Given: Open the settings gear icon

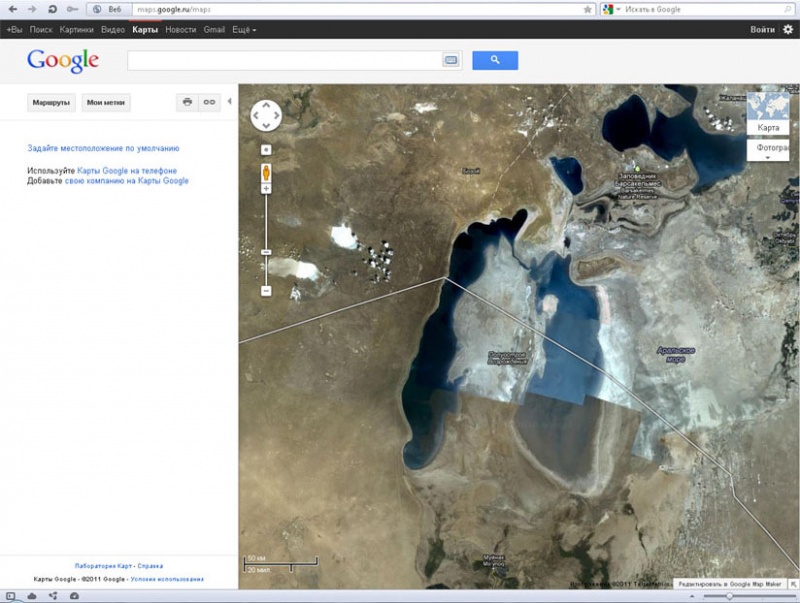Looking at the screenshot, I should pos(788,30).
